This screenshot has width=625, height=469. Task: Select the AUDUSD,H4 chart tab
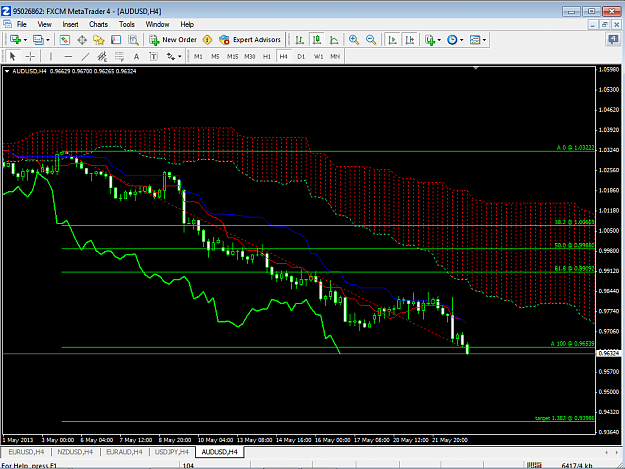coord(219,452)
